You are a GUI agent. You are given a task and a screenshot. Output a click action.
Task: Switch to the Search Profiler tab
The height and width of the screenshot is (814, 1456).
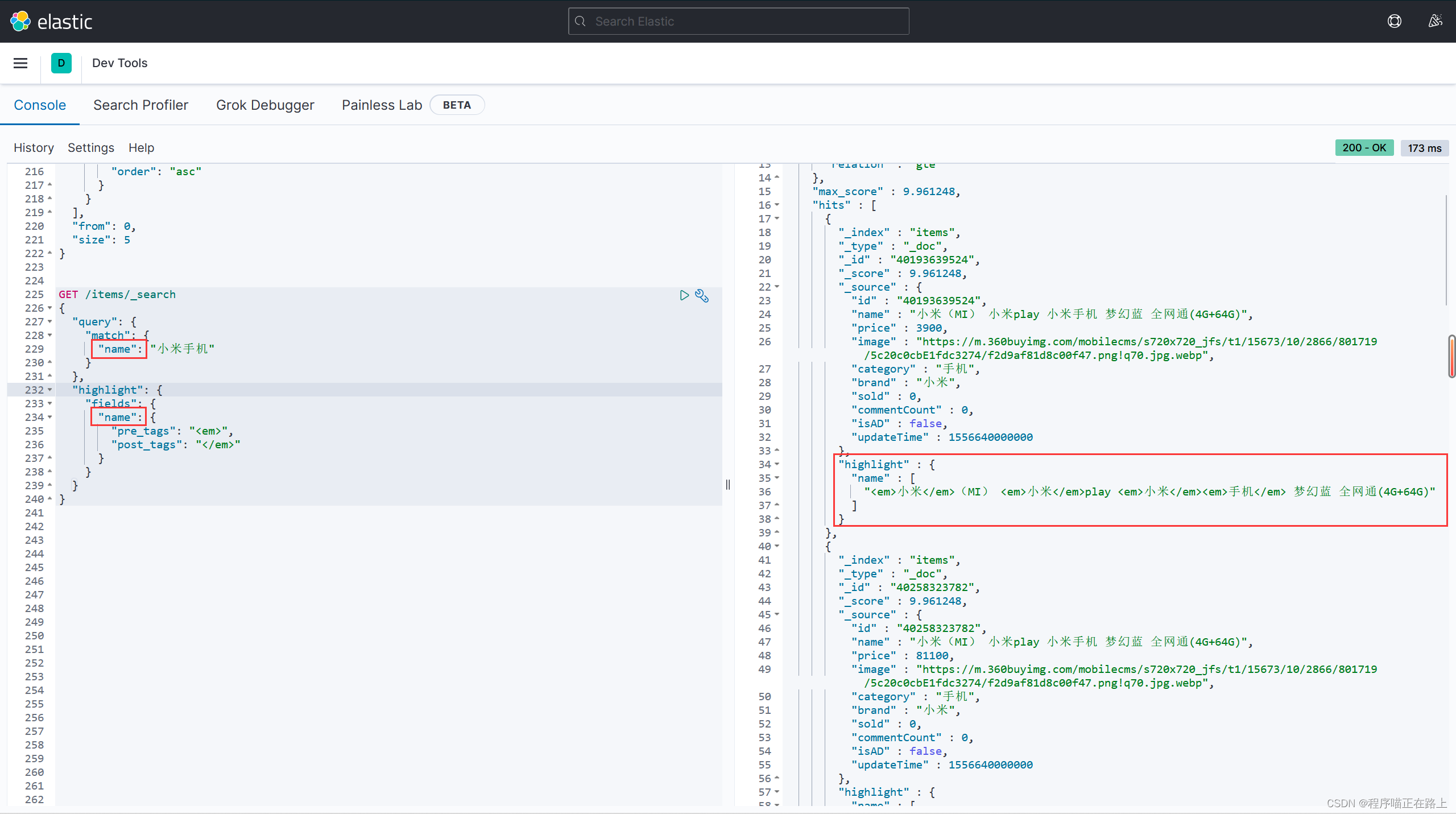coord(140,105)
